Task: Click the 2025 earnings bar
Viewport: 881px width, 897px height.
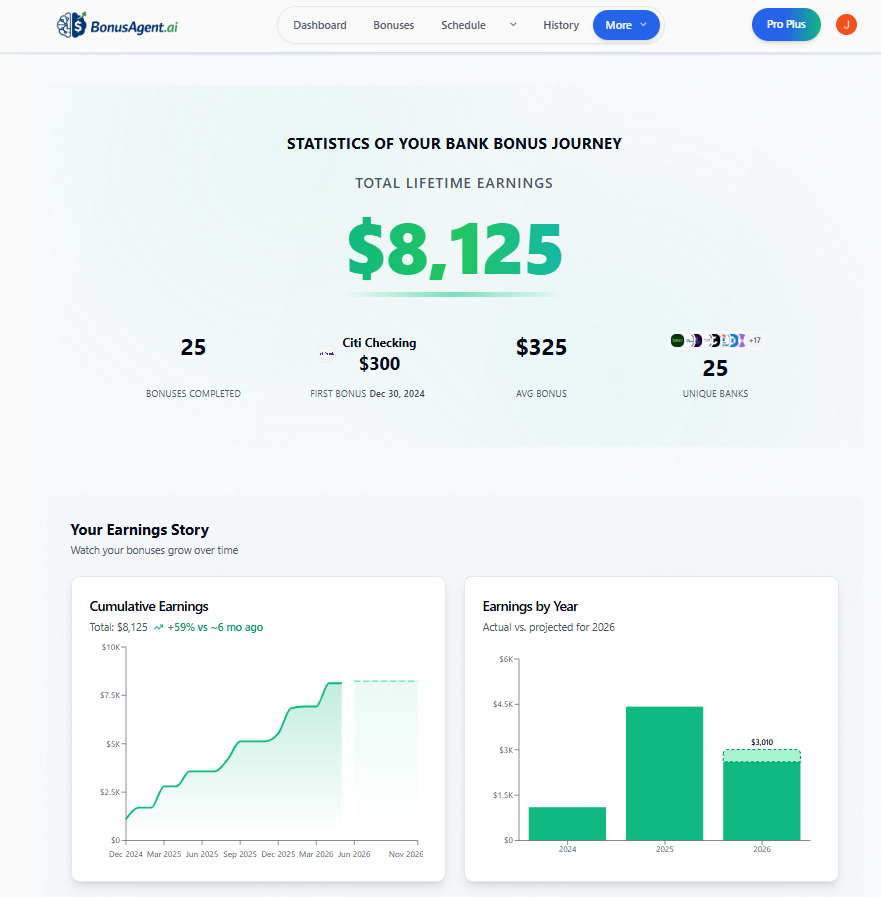Action: [x=664, y=773]
